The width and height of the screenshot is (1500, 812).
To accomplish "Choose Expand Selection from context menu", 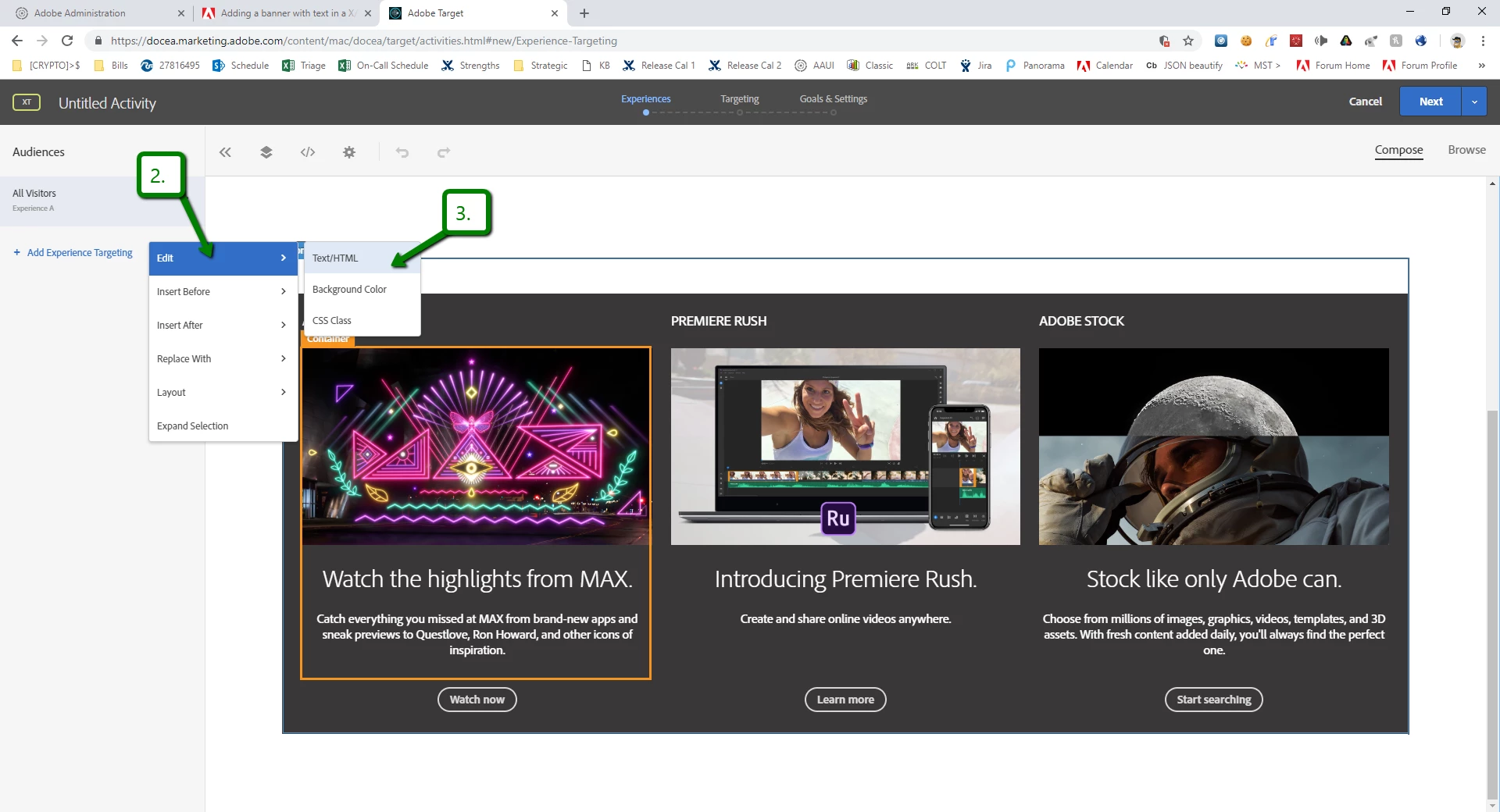I will (x=223, y=426).
